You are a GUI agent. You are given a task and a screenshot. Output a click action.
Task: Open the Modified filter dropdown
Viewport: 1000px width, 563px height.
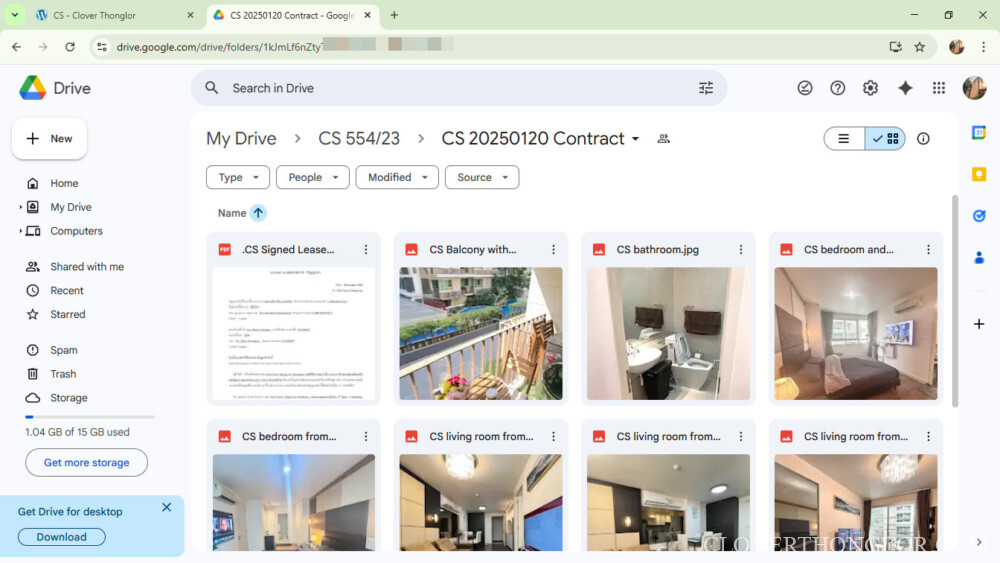[x=396, y=177]
